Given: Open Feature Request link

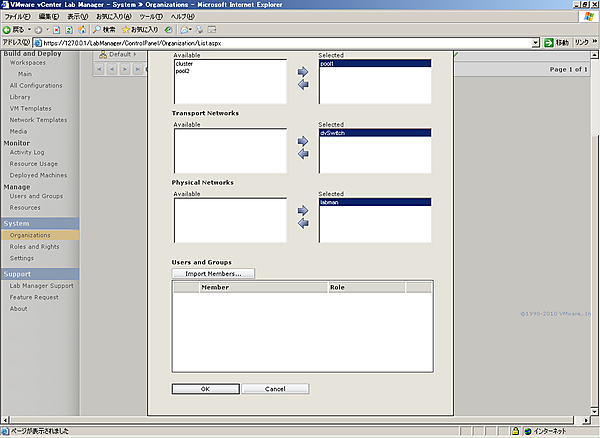Looking at the screenshot, I should 34,297.
